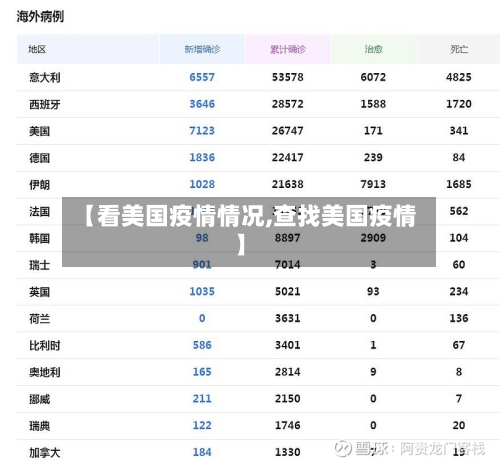The width and height of the screenshot is (500, 464).
Task: Click deaths value 67
Action: pyautogui.click(x=459, y=345)
